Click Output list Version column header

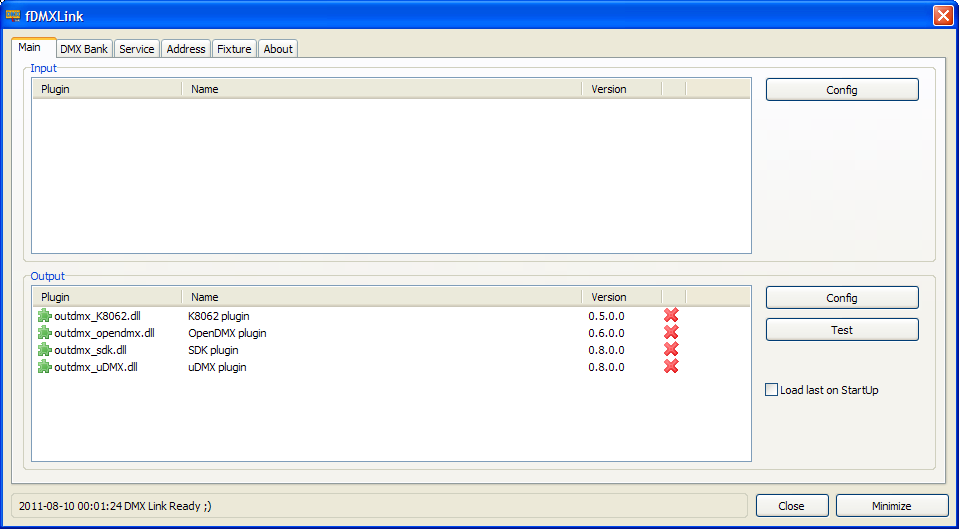point(621,297)
